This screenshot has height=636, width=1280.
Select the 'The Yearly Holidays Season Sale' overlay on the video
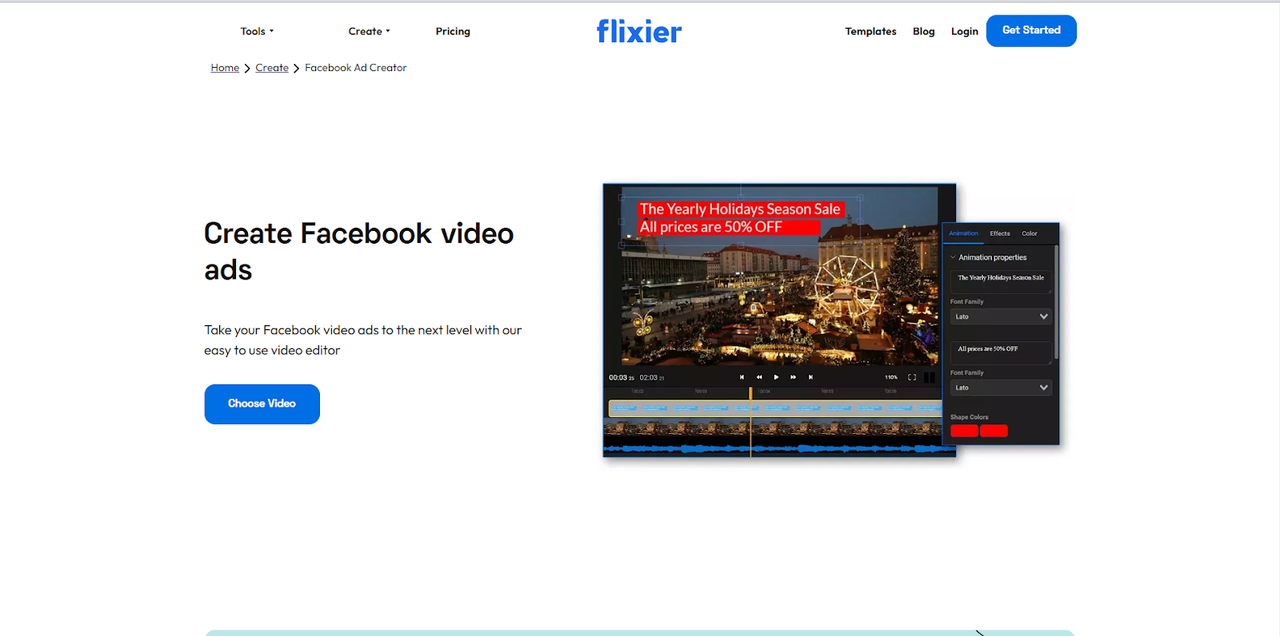point(740,209)
